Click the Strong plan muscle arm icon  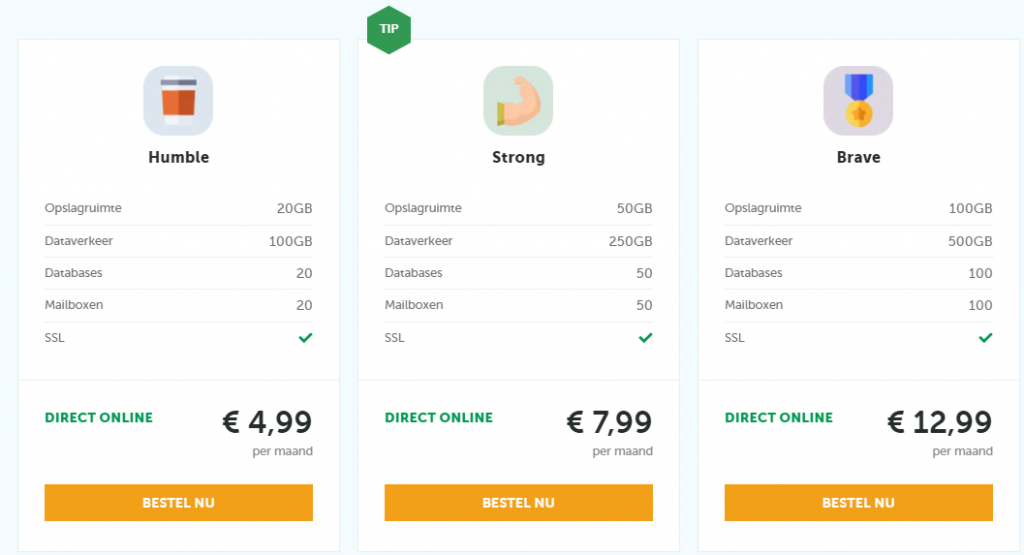pyautogui.click(x=518, y=101)
